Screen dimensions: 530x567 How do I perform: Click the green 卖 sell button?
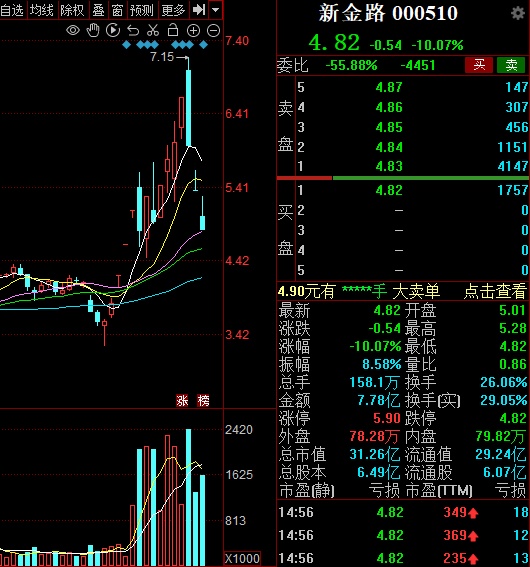(511, 65)
